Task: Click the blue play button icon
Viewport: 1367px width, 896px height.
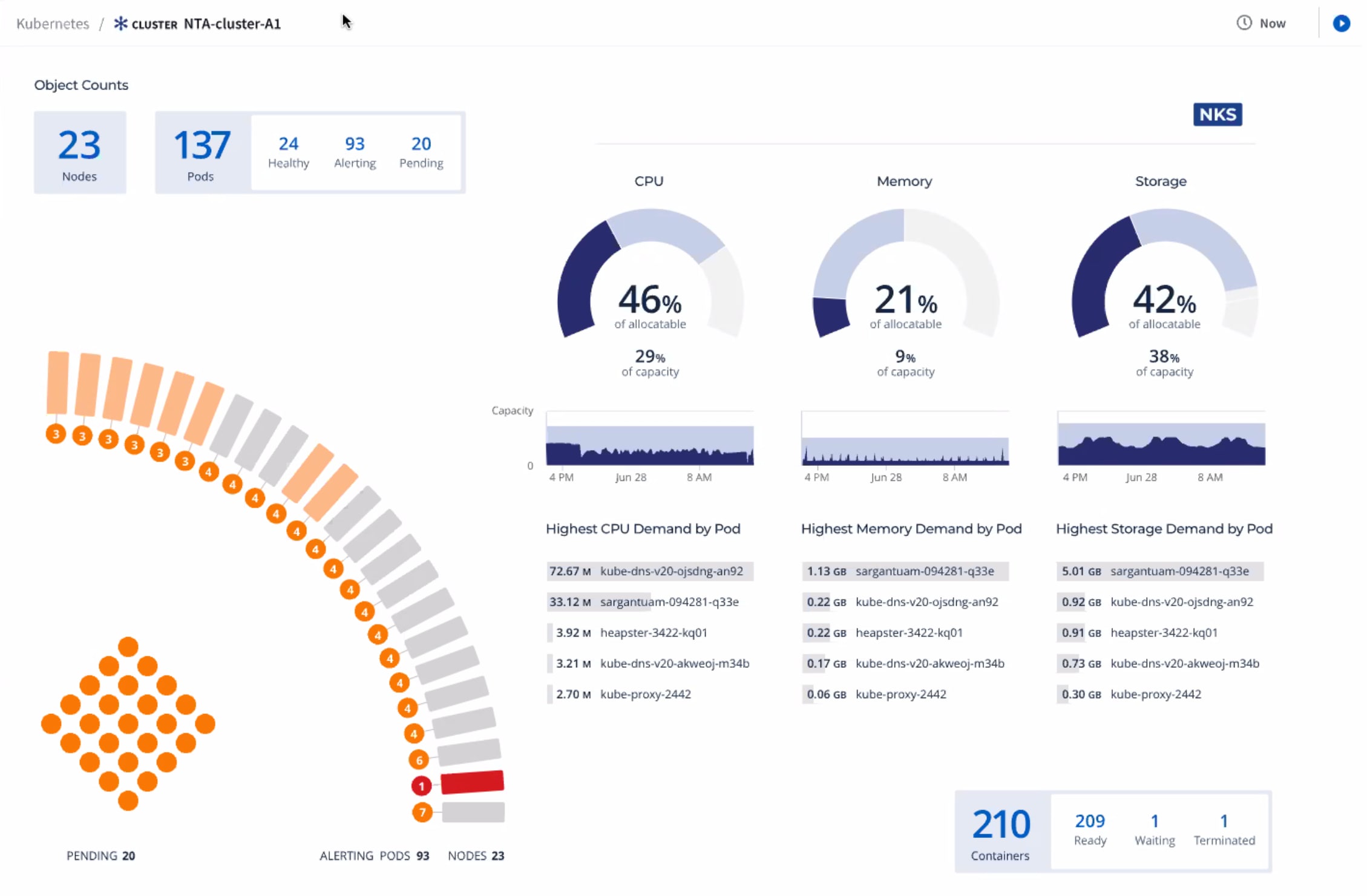Action: [x=1341, y=23]
